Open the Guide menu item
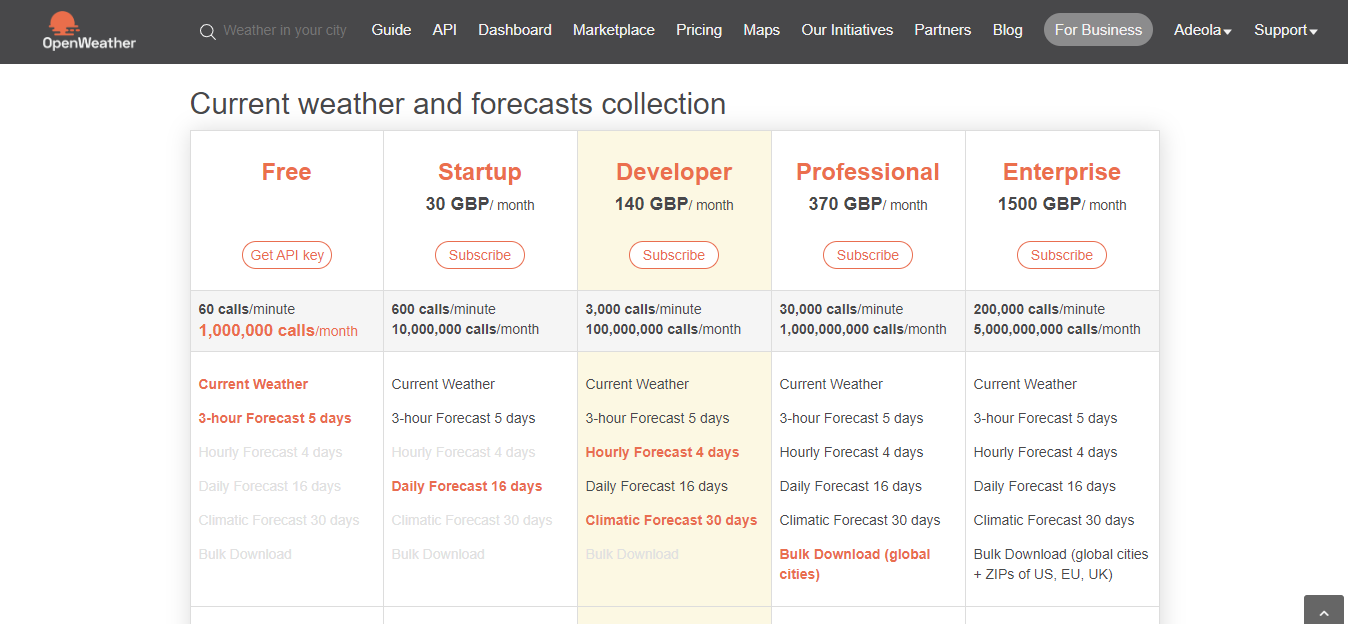1348x624 pixels. 391,30
